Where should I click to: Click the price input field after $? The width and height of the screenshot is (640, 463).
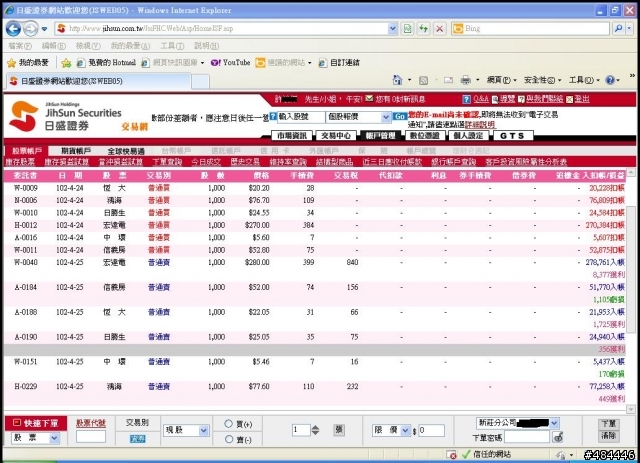click(x=431, y=430)
